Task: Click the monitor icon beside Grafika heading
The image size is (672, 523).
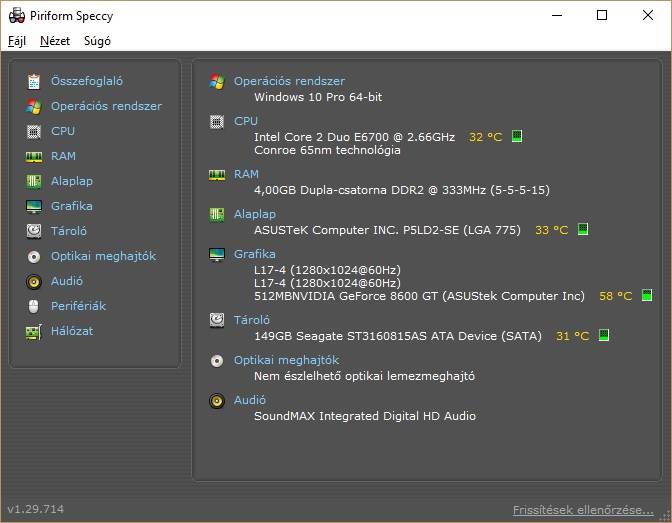Action: 217,255
